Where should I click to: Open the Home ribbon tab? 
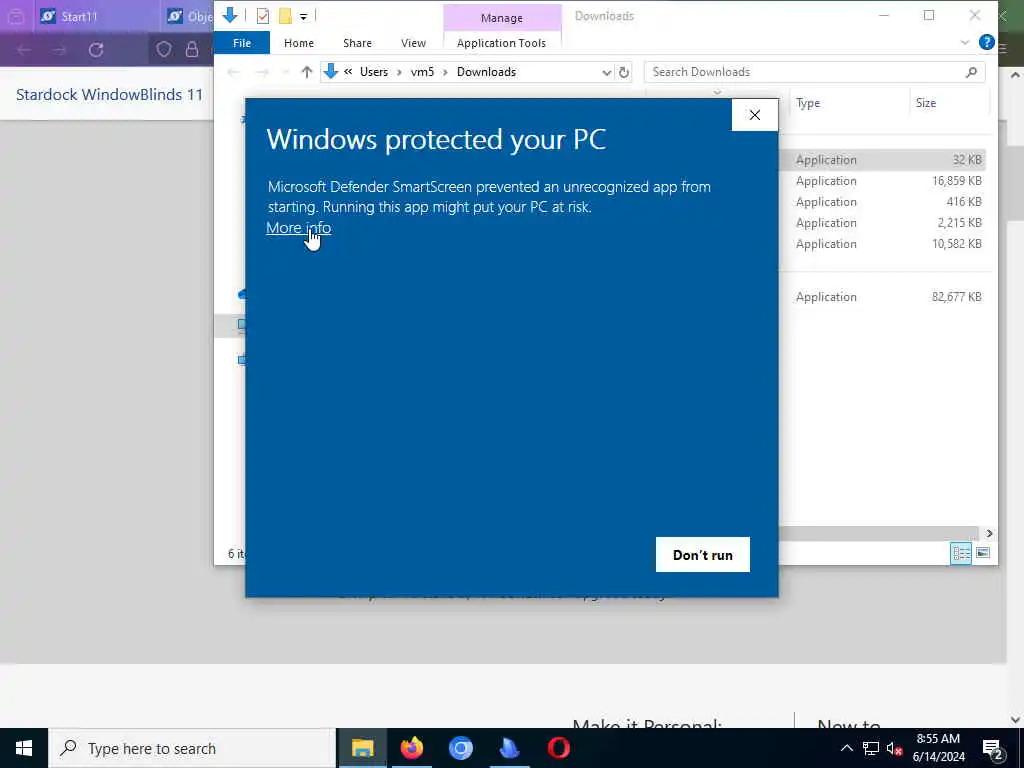click(x=298, y=43)
